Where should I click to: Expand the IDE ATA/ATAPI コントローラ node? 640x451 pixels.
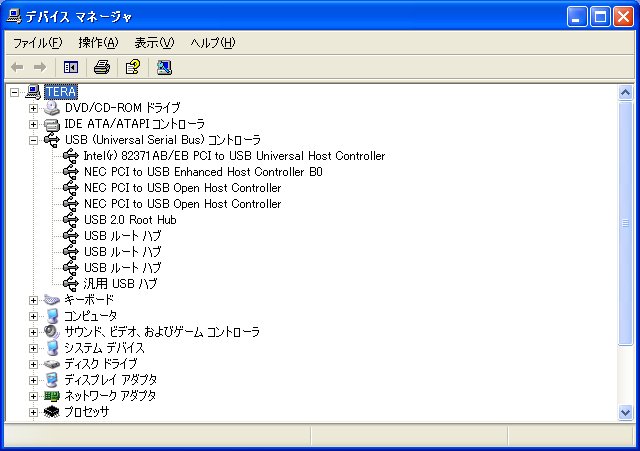point(33,124)
